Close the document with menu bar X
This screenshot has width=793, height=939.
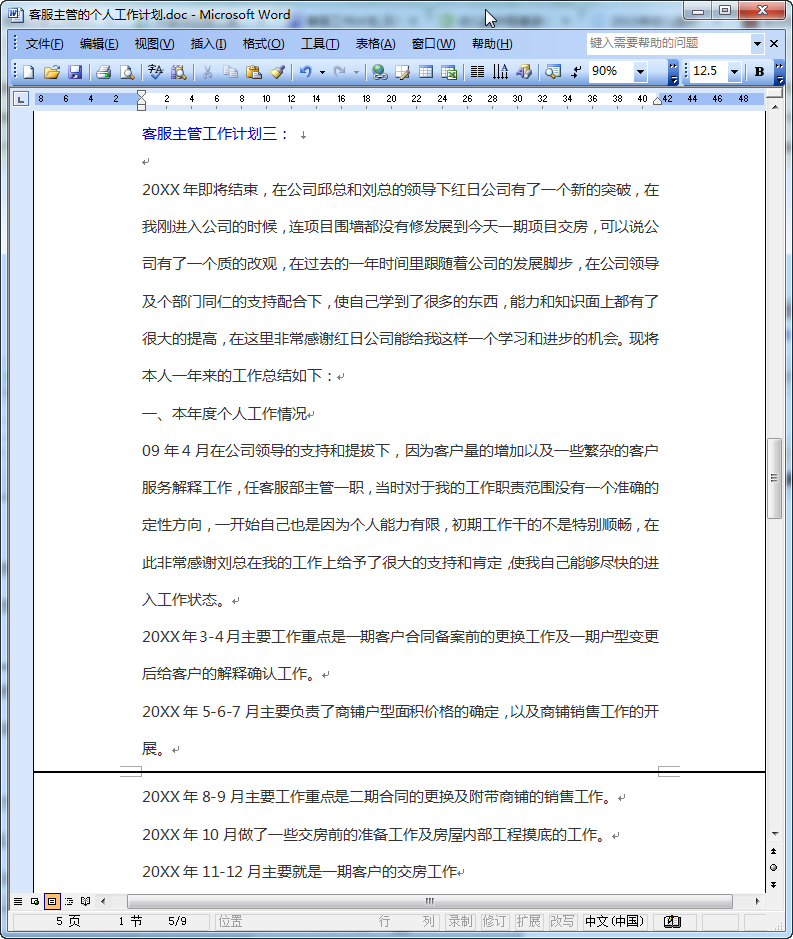pyautogui.click(x=774, y=44)
